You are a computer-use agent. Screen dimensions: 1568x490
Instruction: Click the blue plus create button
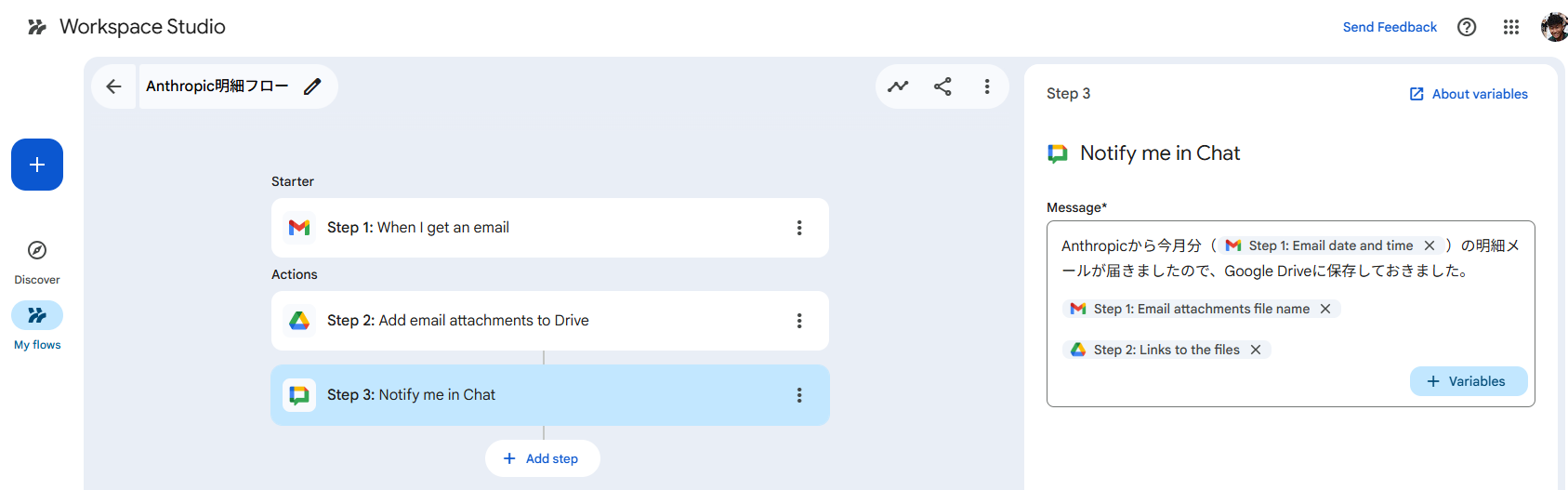pos(37,165)
